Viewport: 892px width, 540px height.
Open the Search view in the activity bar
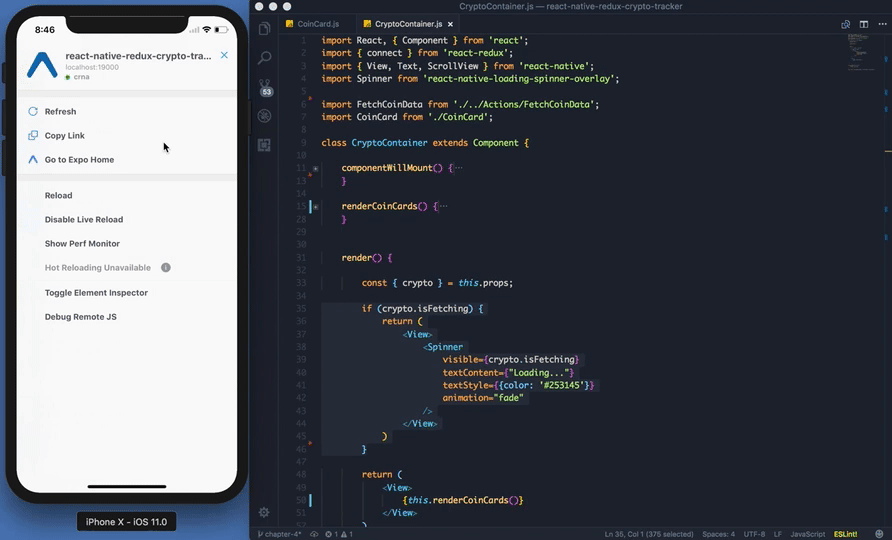[264, 57]
